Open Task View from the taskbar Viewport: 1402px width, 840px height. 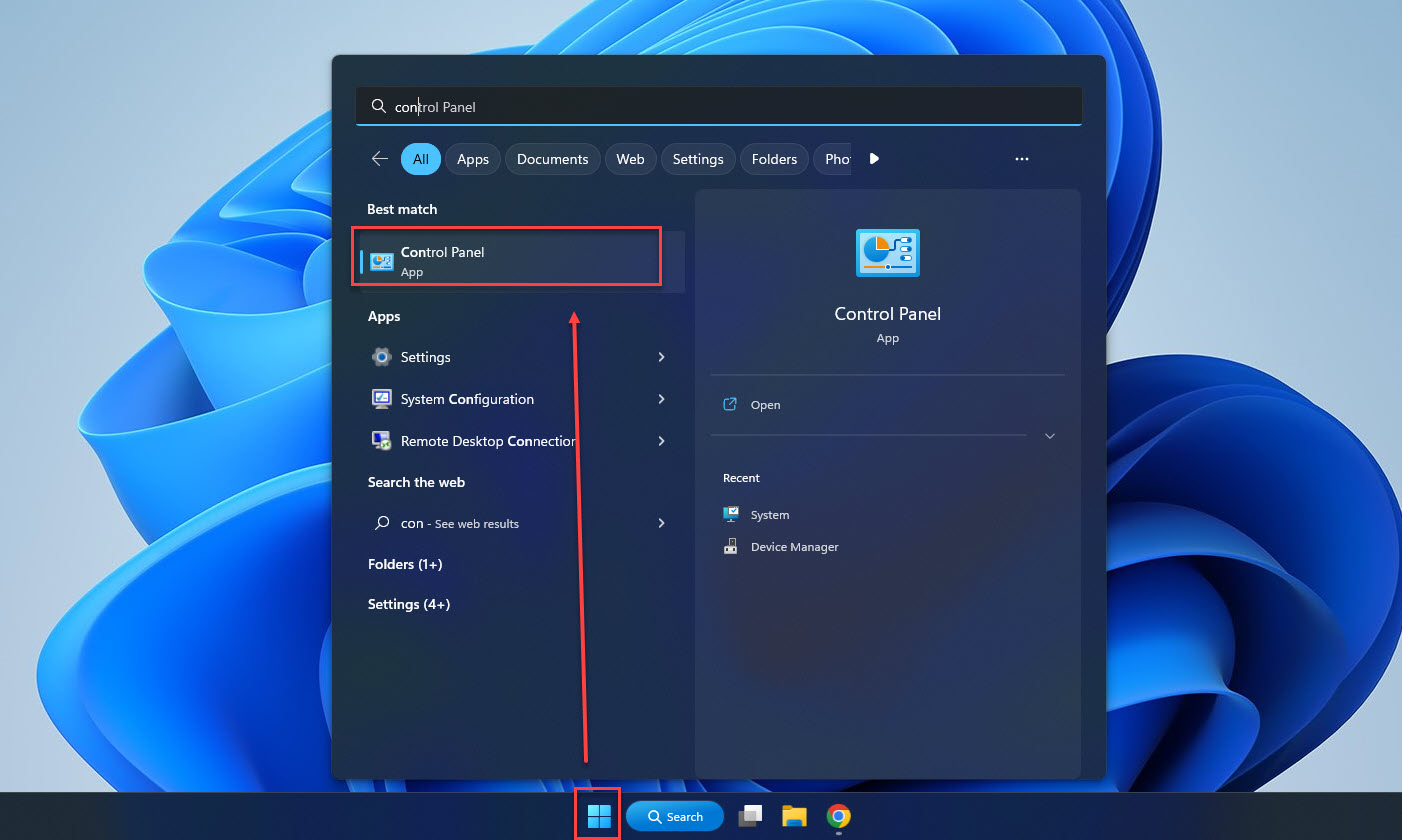point(750,816)
